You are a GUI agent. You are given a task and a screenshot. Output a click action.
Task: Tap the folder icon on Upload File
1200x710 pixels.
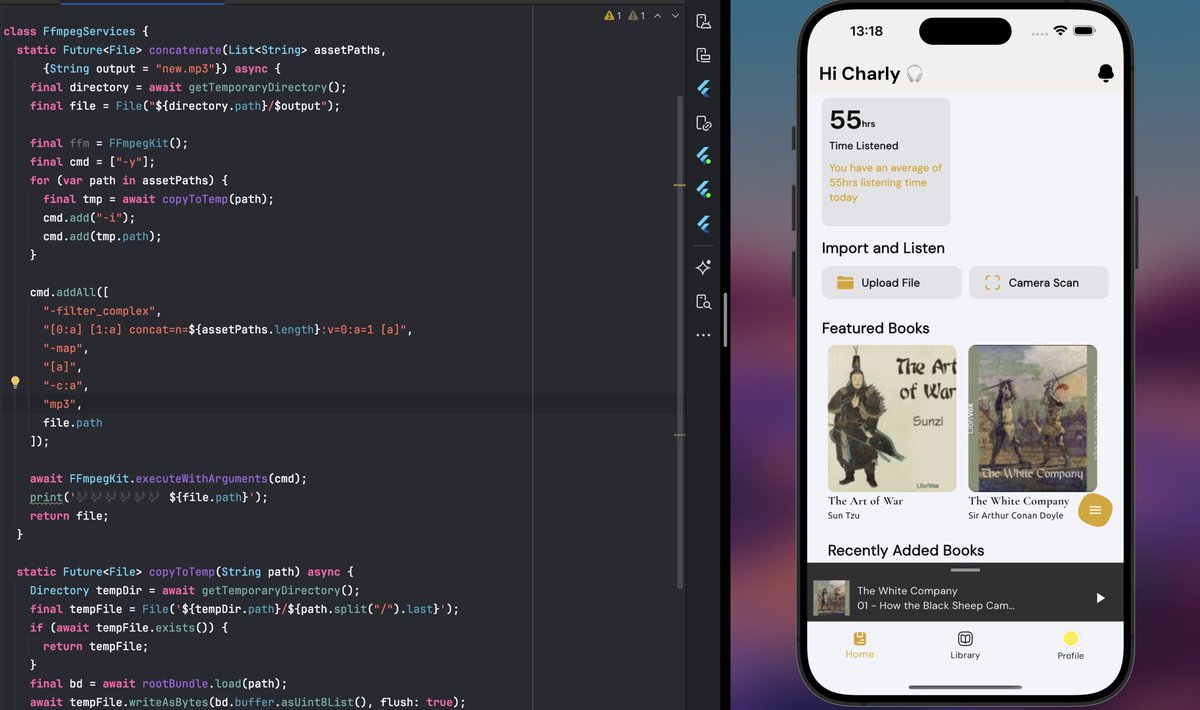coord(845,282)
